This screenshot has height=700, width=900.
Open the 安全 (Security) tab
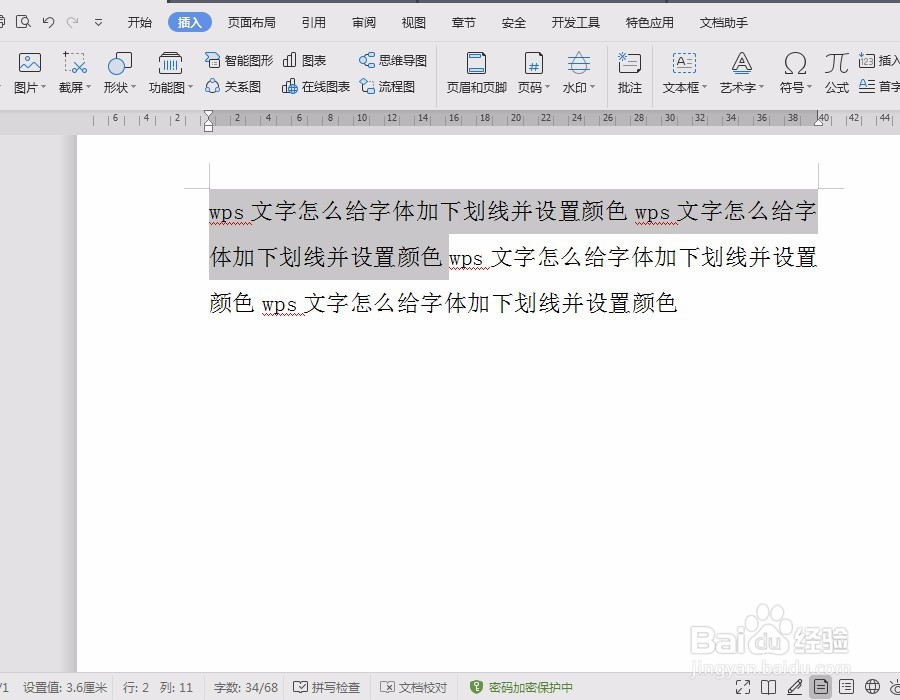(x=513, y=22)
